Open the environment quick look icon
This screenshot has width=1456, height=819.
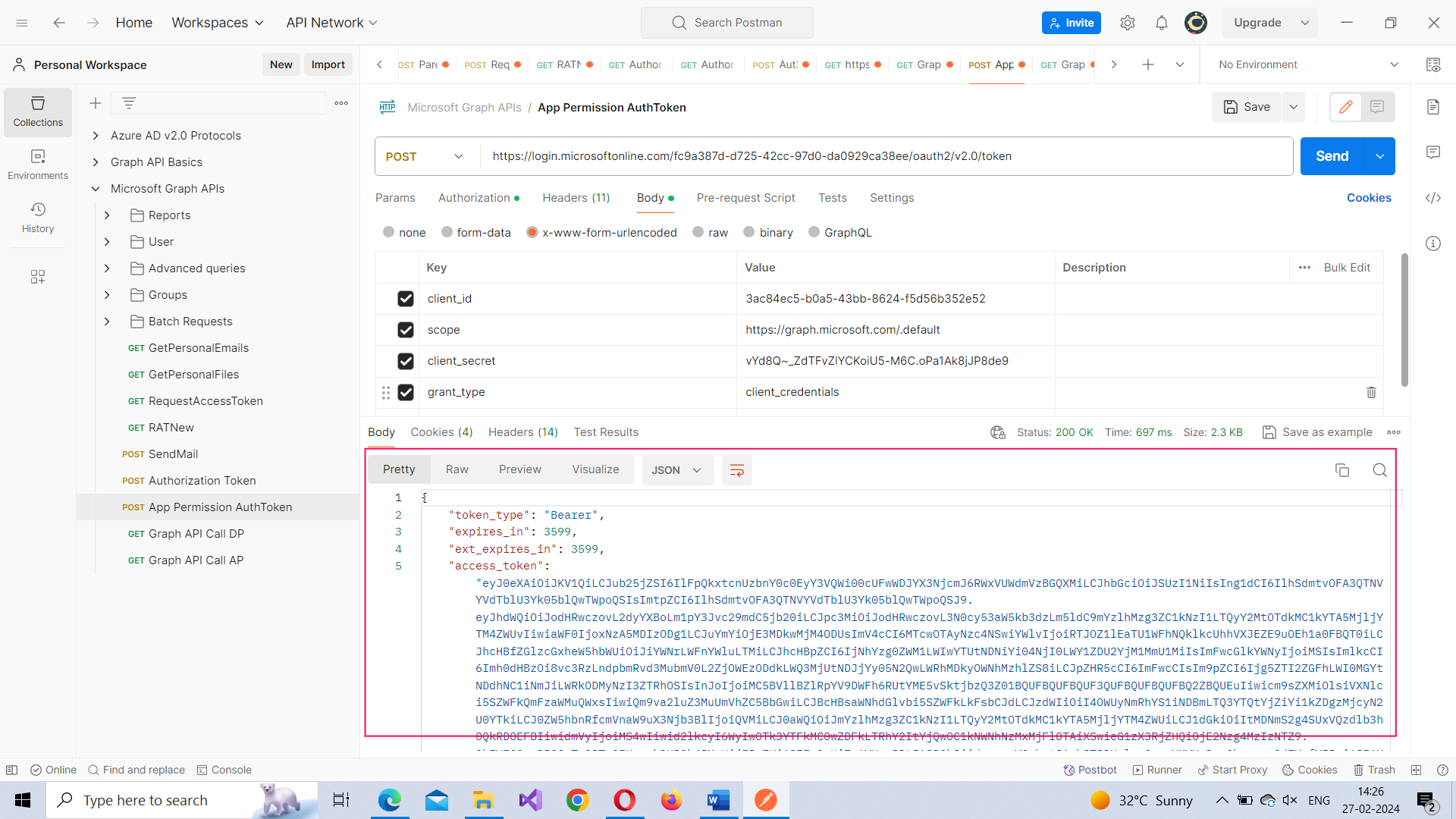(x=1433, y=64)
